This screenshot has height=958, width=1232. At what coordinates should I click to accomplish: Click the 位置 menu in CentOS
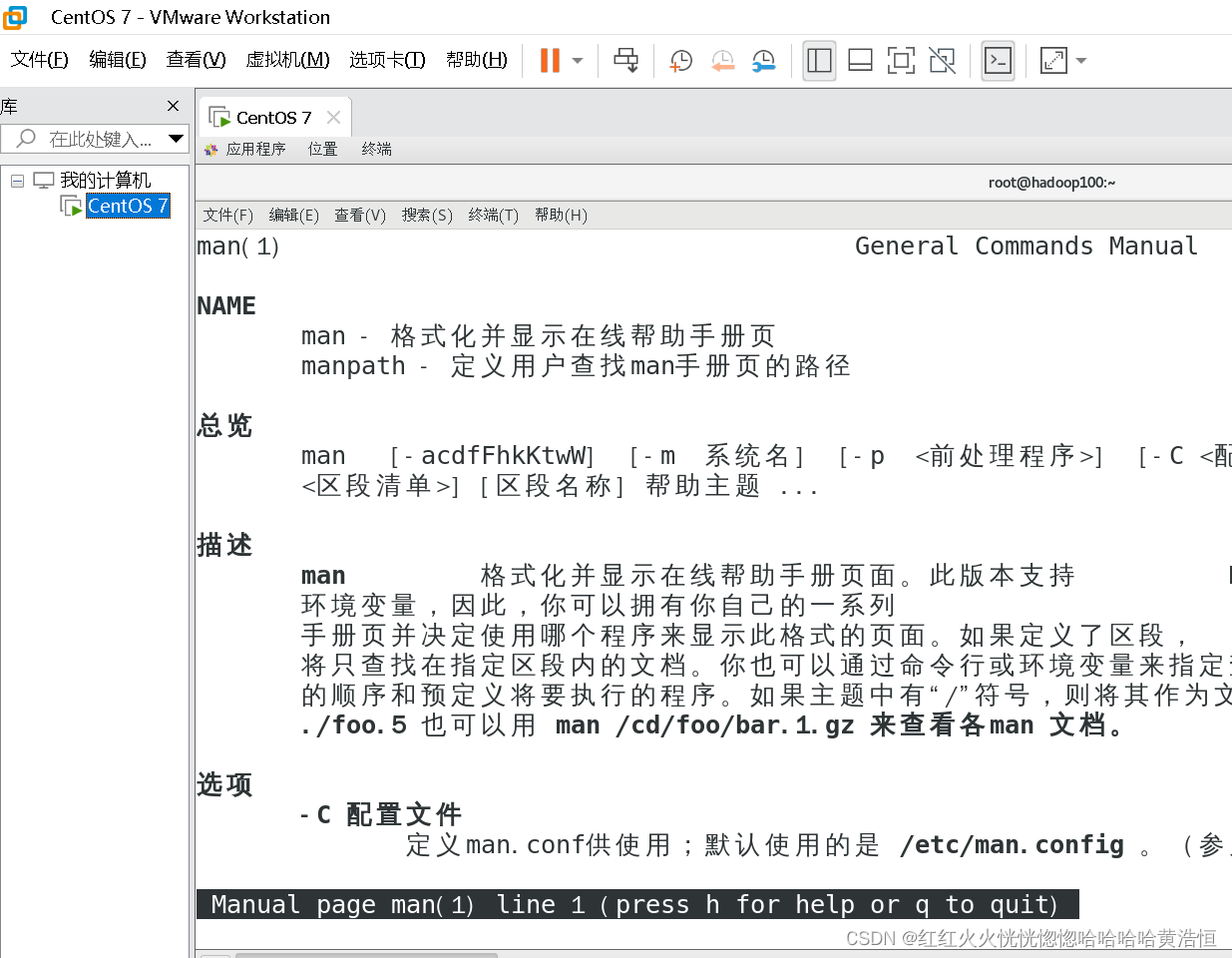click(x=322, y=149)
